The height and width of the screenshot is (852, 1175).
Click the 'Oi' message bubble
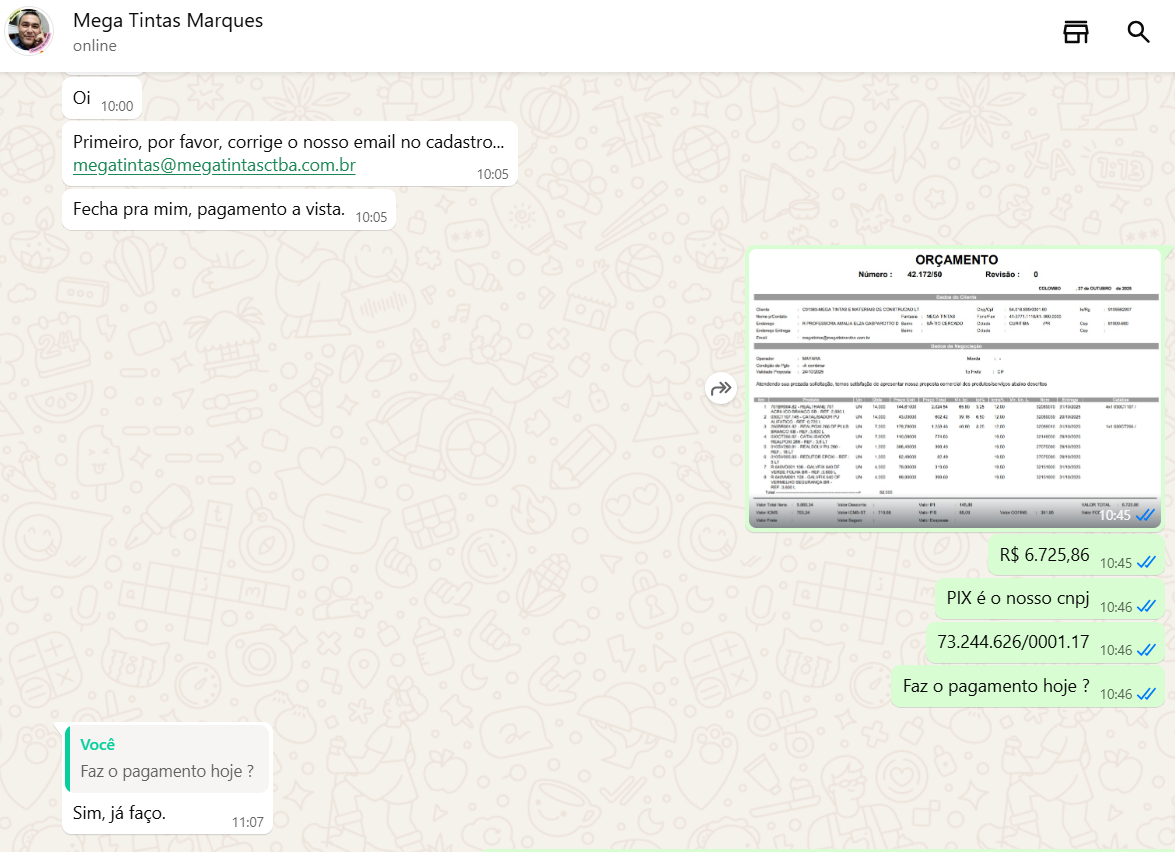82,98
